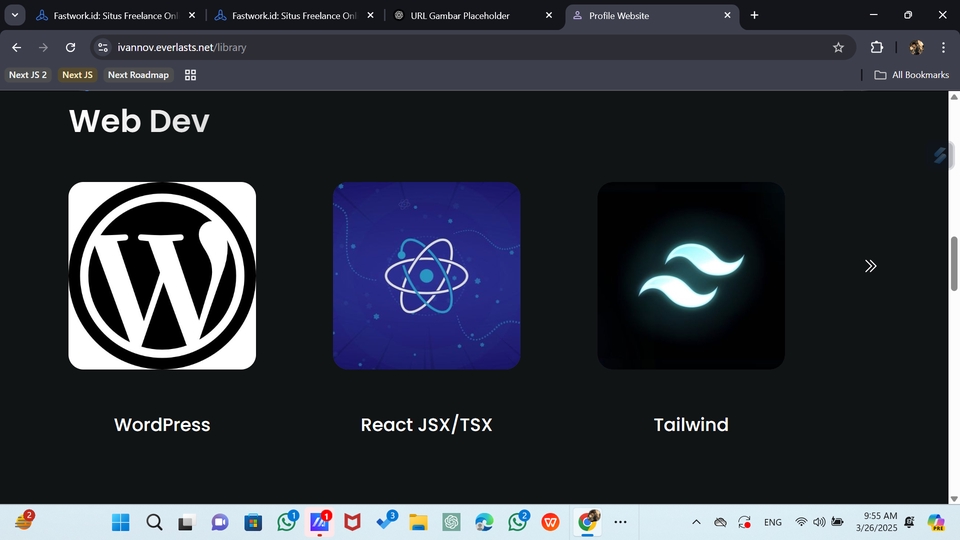Open the tab groups grid icon
960x540 pixels.
point(190,75)
